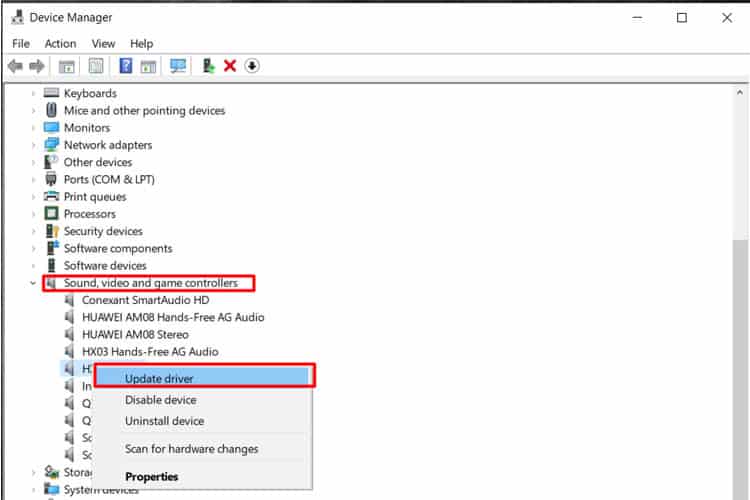Click the Ports (COM & LPT) icon

51,179
